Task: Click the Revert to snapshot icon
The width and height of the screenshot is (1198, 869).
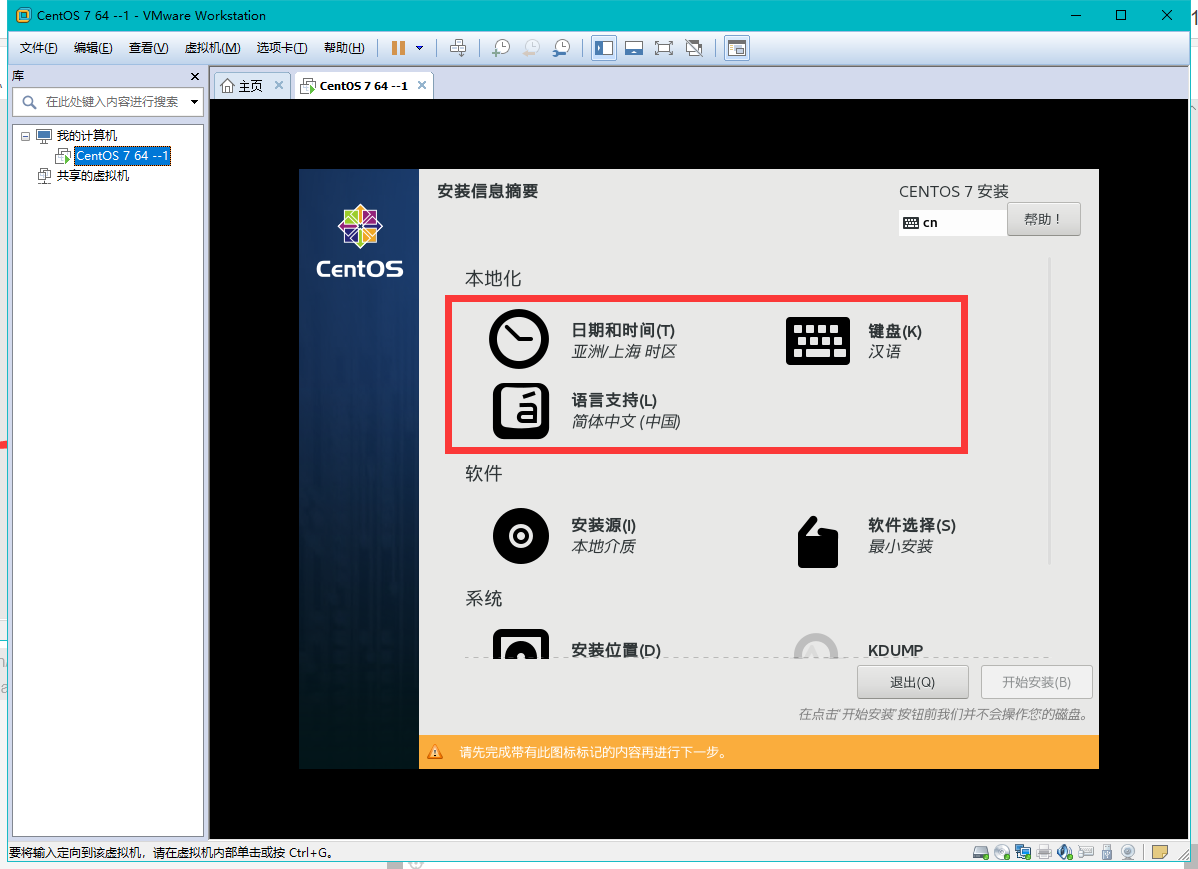Action: pyautogui.click(x=531, y=48)
